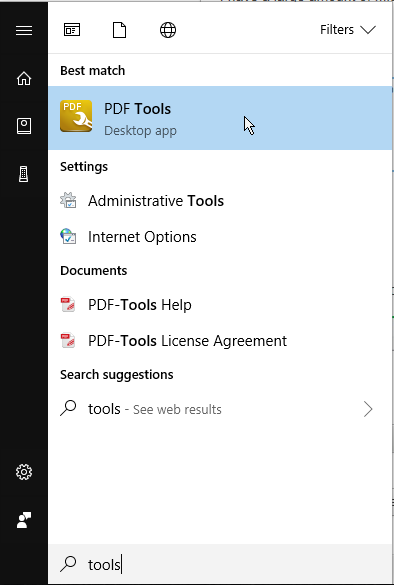Click the Search suggestions heading
This screenshot has width=394, height=585.
117,375
